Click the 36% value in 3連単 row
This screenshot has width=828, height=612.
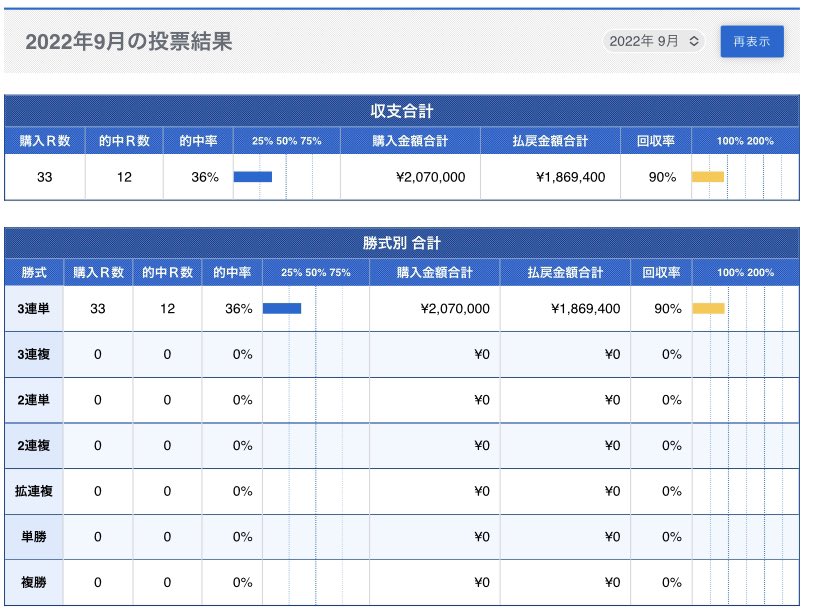[x=239, y=308]
